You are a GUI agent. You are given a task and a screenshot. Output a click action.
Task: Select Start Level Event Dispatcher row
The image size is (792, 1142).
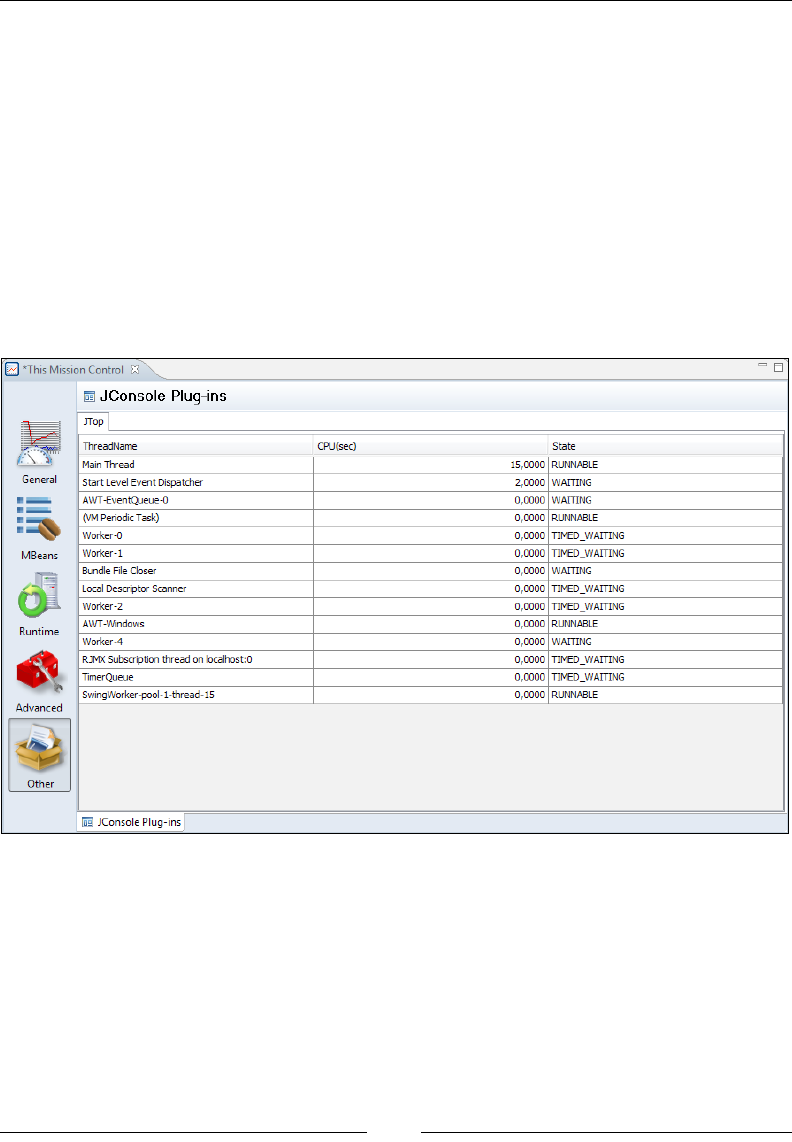pos(431,482)
